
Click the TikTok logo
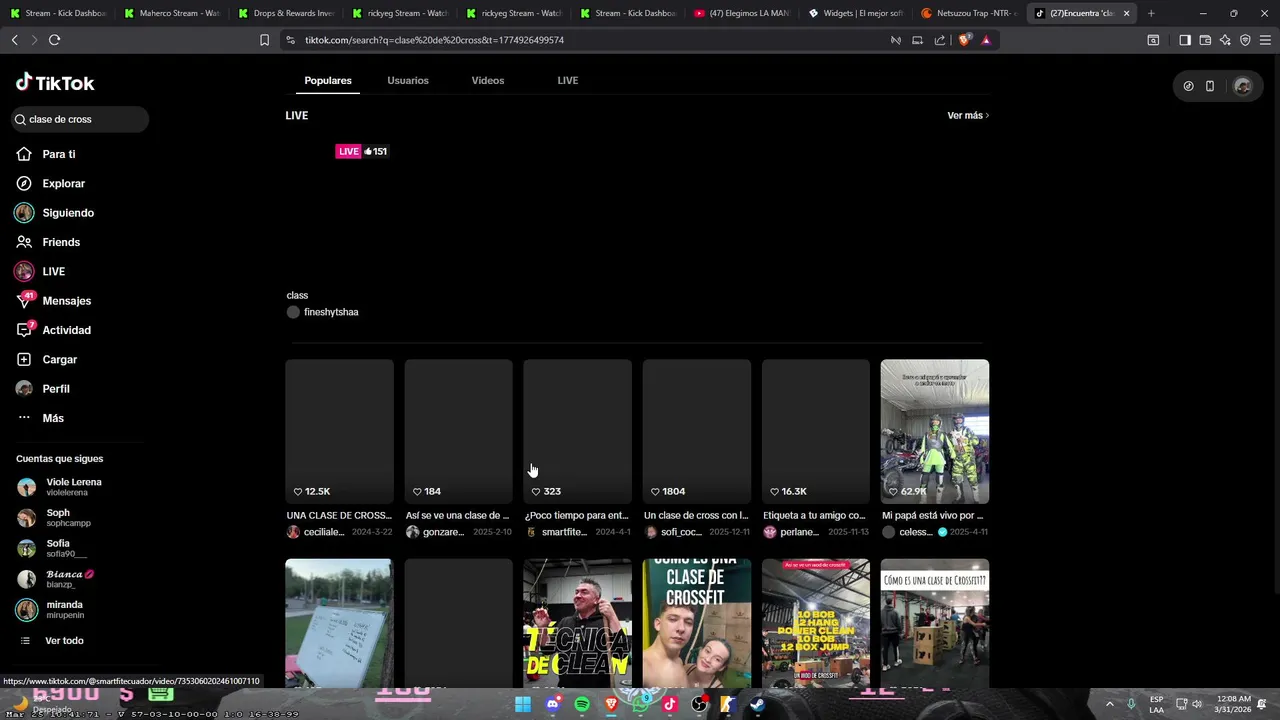pyautogui.click(x=55, y=83)
